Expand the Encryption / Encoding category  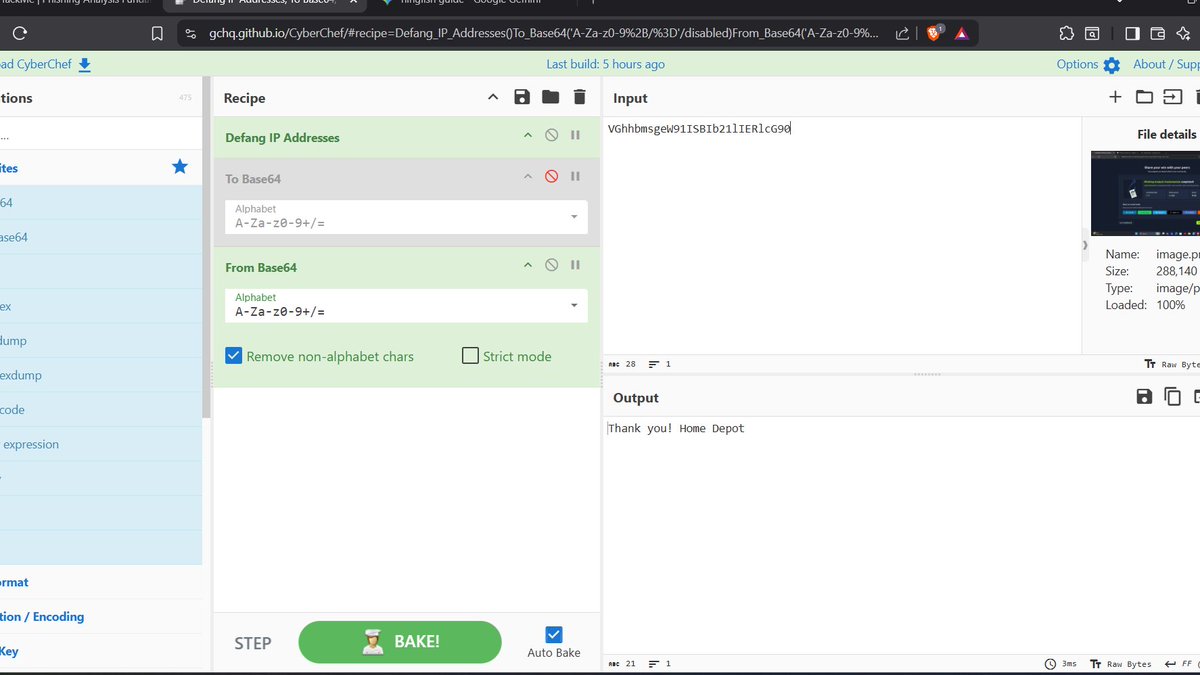point(100,616)
